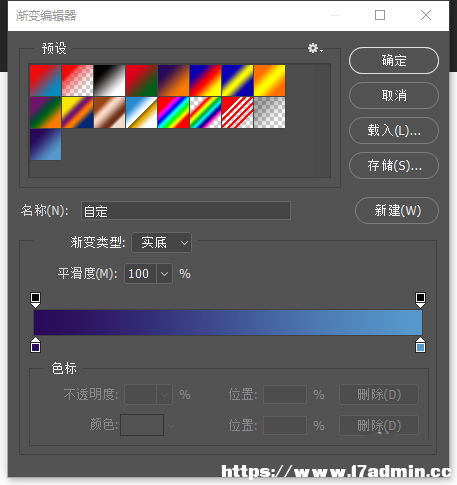Select the purple to blue custom preset
Viewport: 457px width, 485px height.
pos(45,144)
